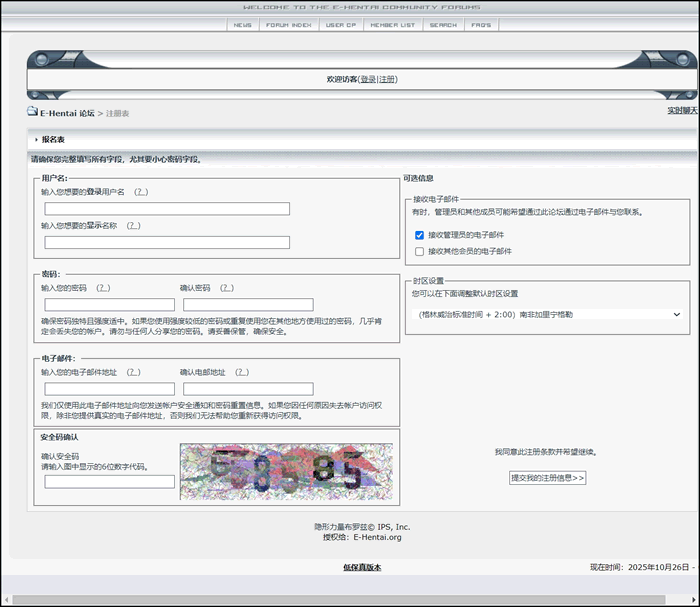Image resolution: width=700 pixels, height=607 pixels.
Task: Open the FORUM INDEX nav item
Action: click(288, 25)
